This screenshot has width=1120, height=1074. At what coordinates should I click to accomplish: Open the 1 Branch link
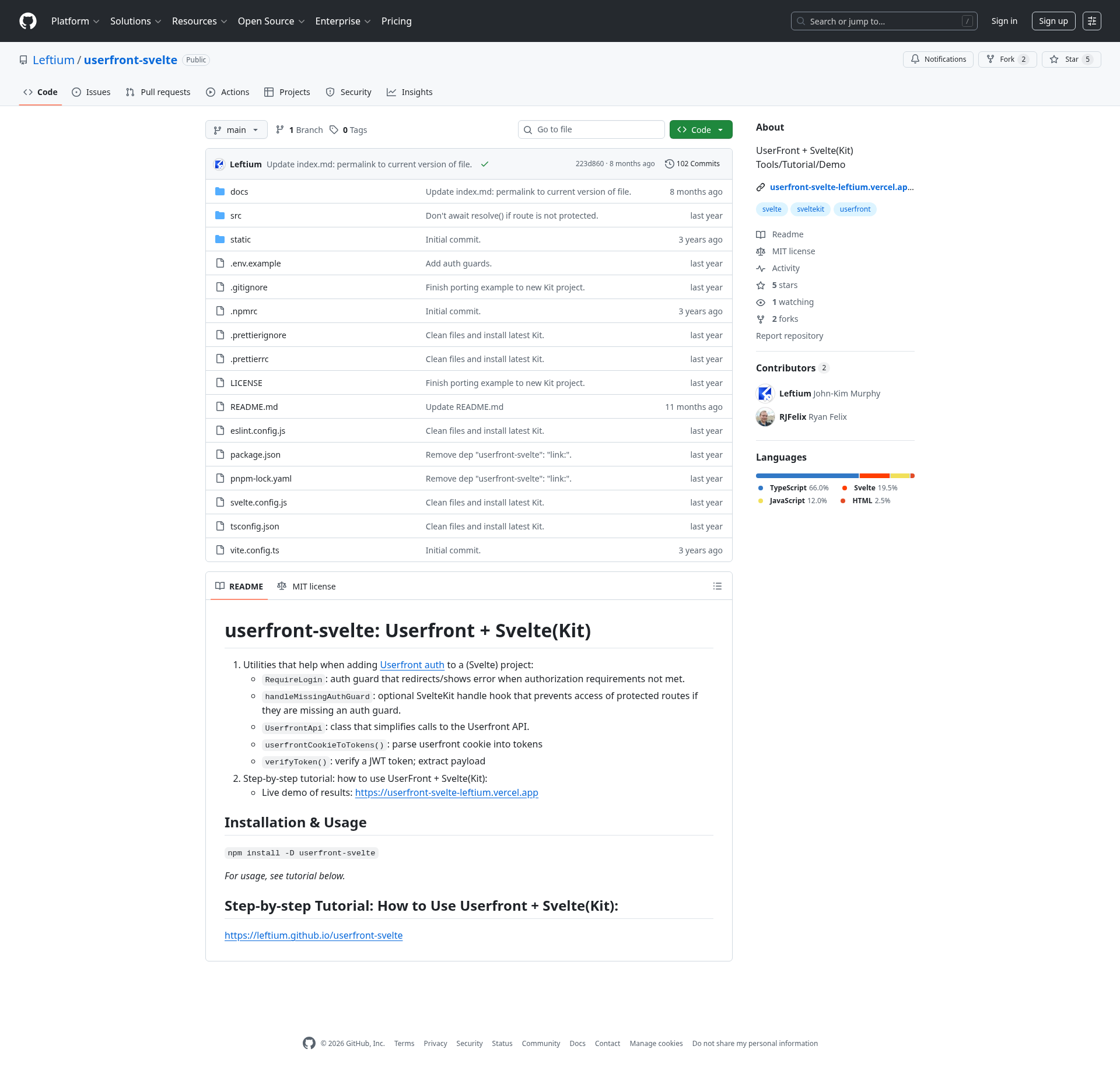(x=299, y=130)
